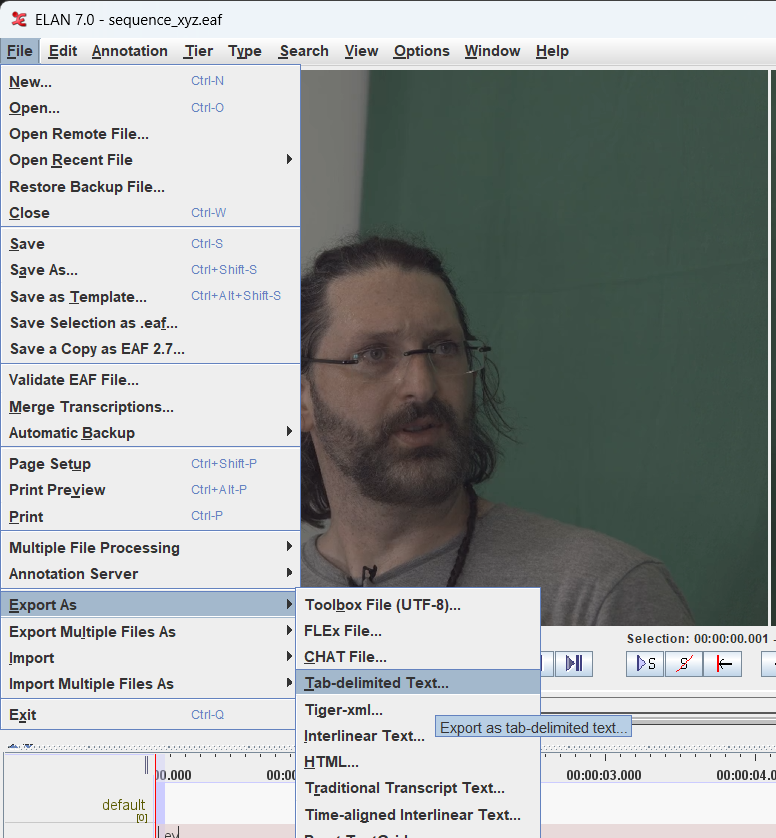Select HTML... export option
This screenshot has height=838, width=776.
coord(418,762)
